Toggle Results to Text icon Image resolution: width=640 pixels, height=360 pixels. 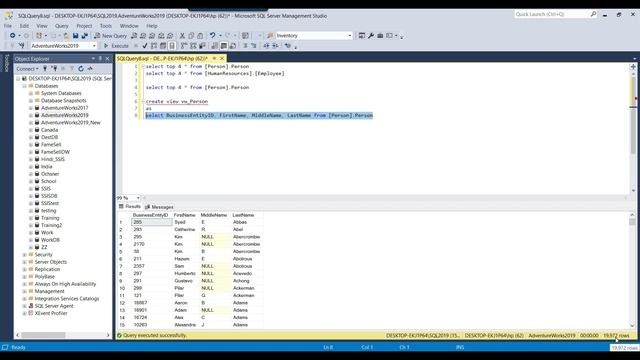[215, 46]
